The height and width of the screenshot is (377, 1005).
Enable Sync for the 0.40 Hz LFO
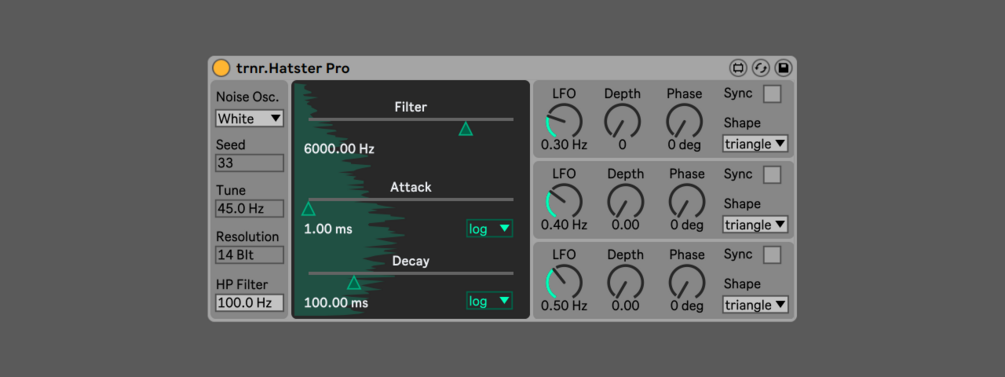[x=772, y=174]
